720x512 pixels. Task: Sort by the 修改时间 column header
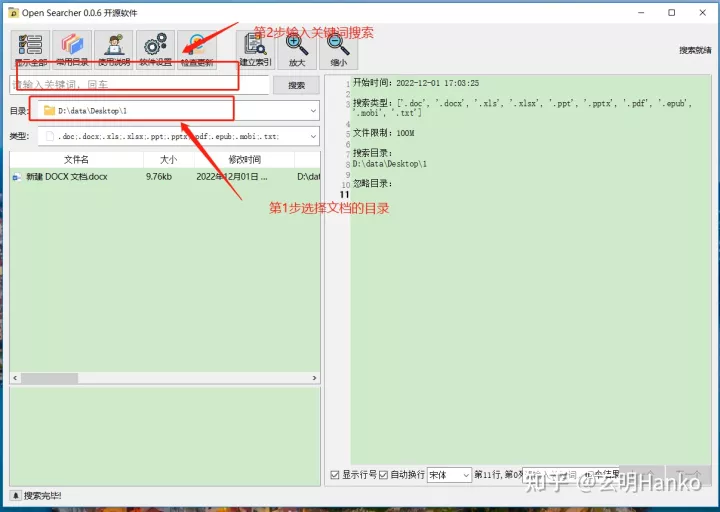(244, 159)
